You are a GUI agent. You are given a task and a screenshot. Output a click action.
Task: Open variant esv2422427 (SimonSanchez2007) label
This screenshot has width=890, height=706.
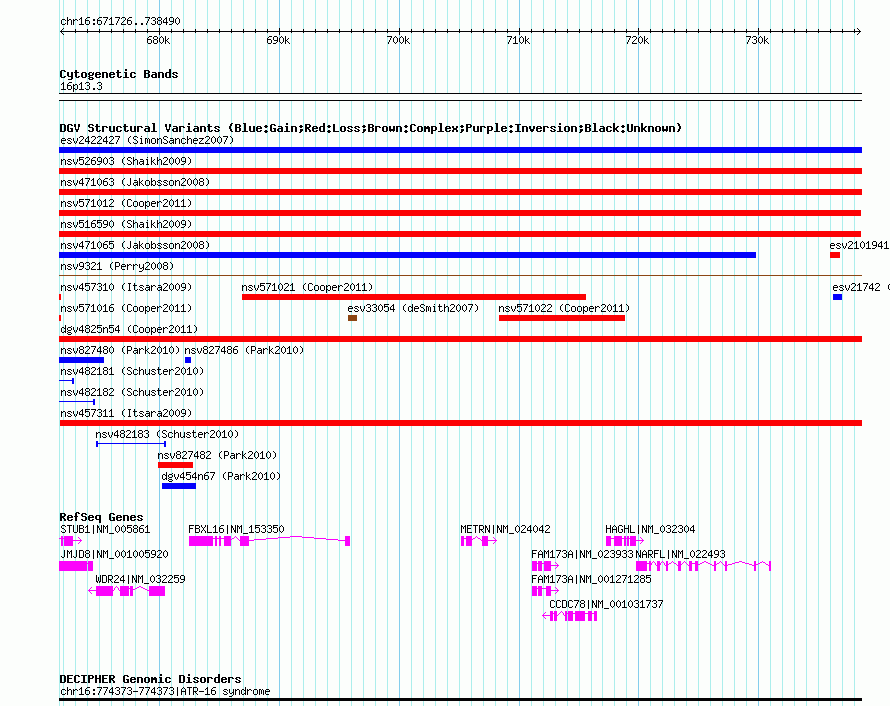(147, 140)
